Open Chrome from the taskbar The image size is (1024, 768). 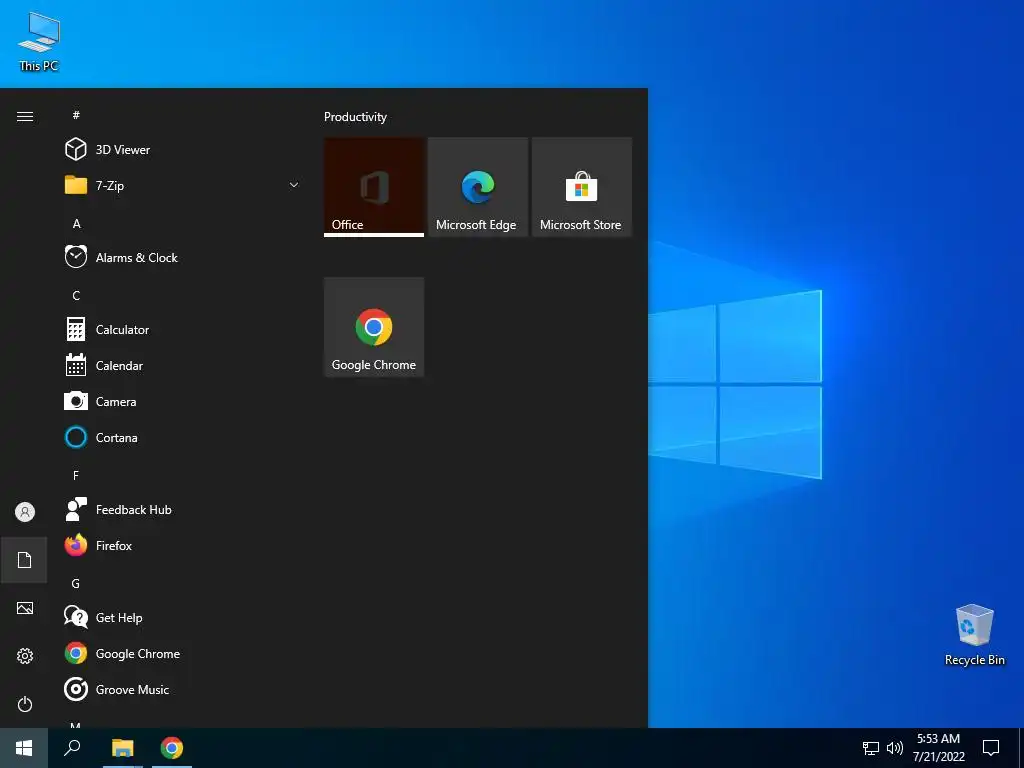pos(172,748)
